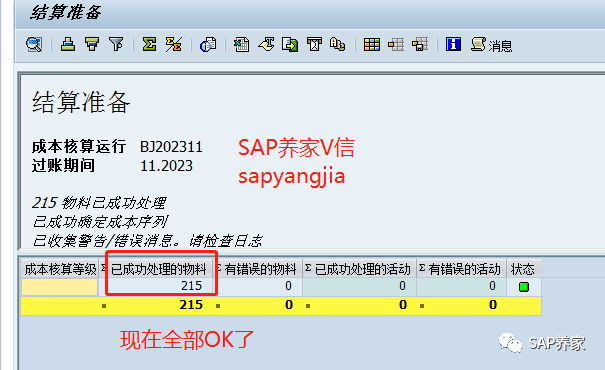
Task: Open the Select Layout icon
Action: 396,44
